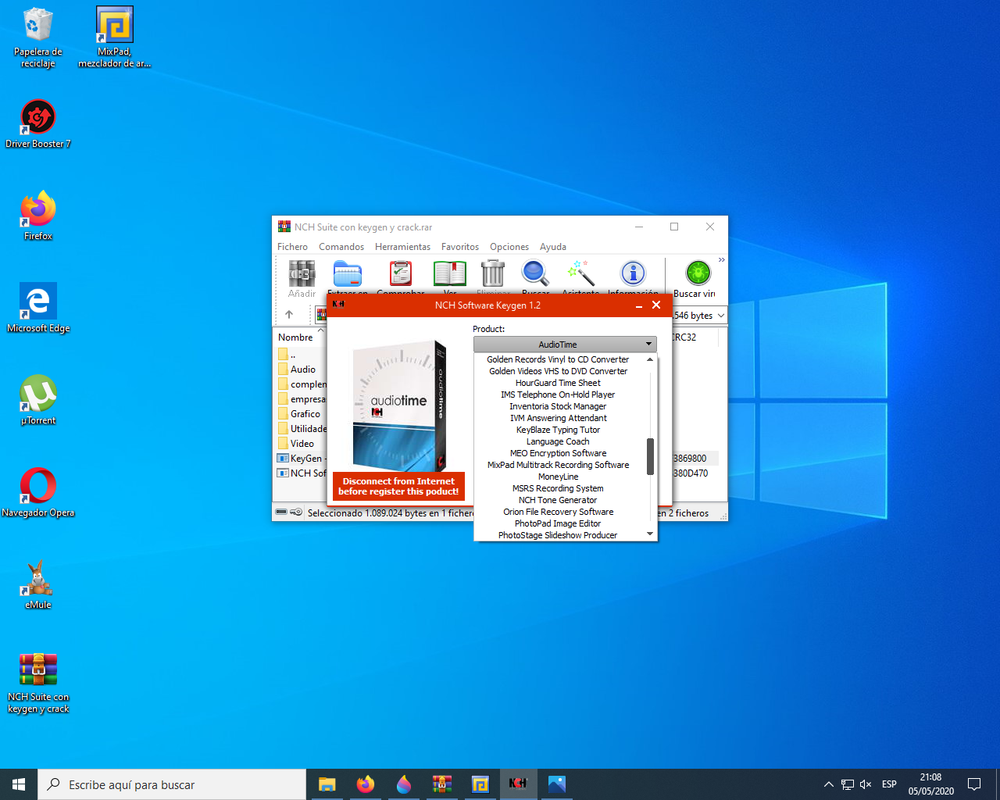This screenshot has height=800, width=1000.
Task: Expand the toolbar overflow chevron in WinRAR
Action: tap(721, 260)
